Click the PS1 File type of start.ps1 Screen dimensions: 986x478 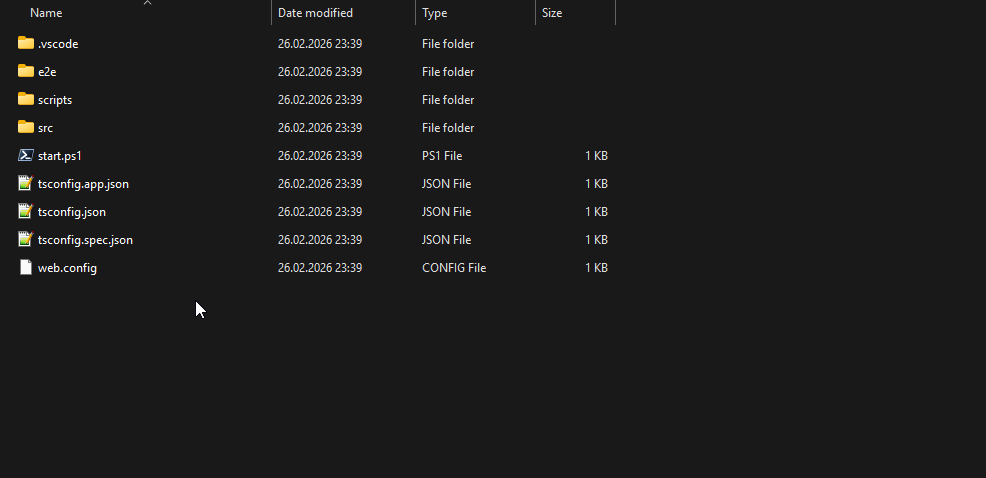coord(442,156)
